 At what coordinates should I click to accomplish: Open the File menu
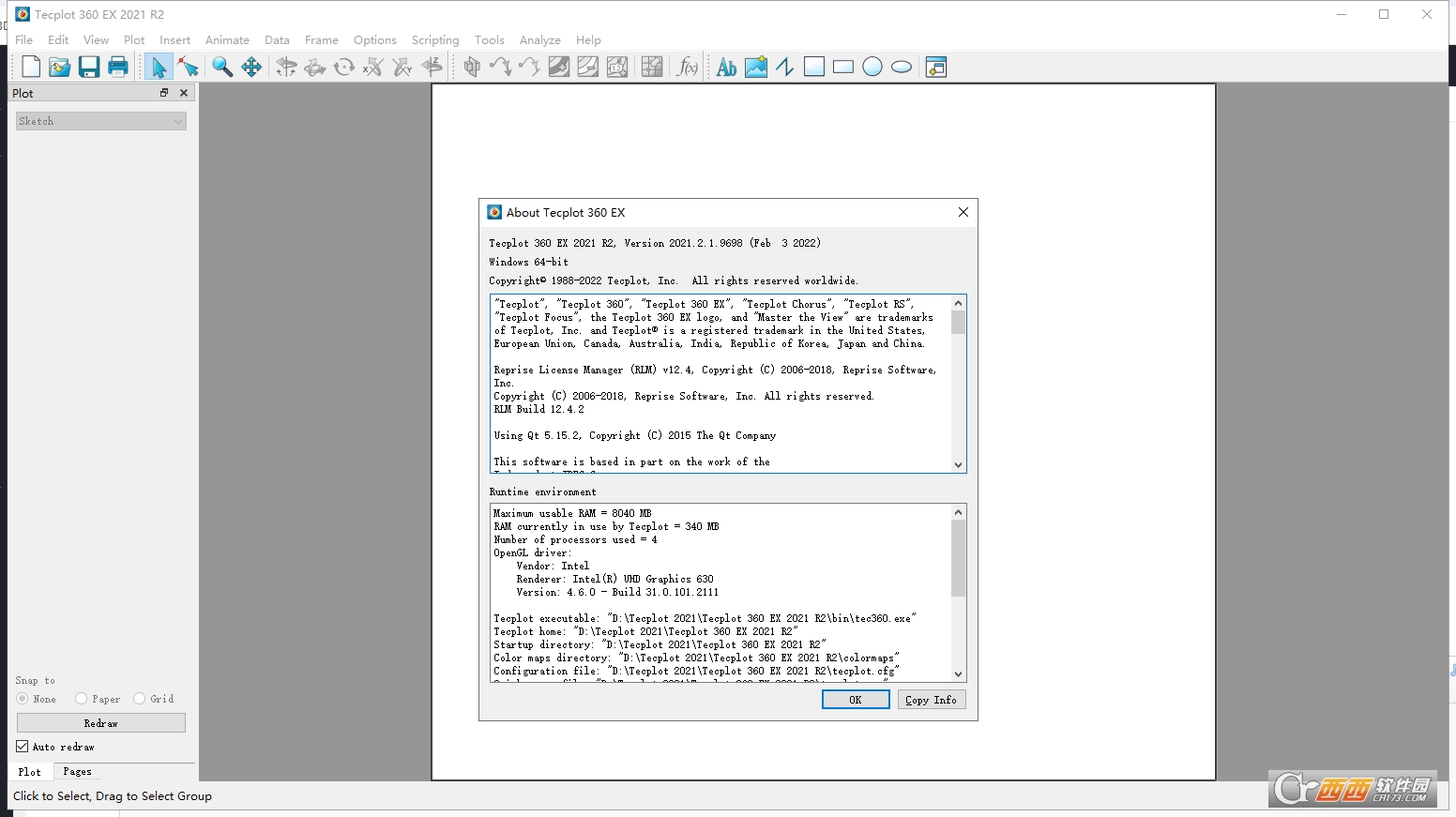point(24,40)
